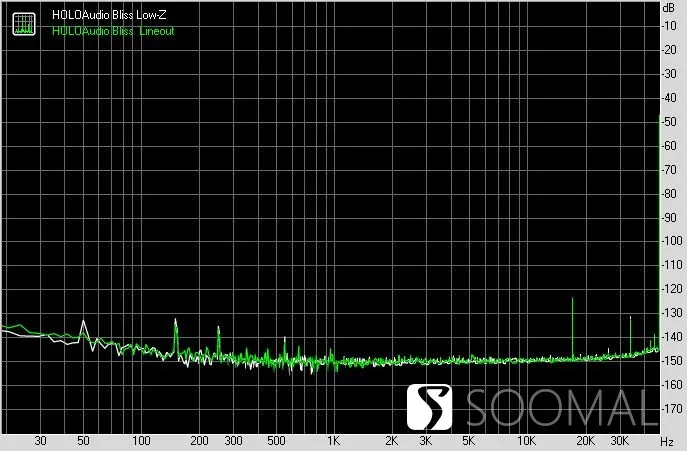Select the green HOLOAudio Bliss Lineout legend entry
Screen dimensions: 687x451
pyautogui.click(x=113, y=31)
